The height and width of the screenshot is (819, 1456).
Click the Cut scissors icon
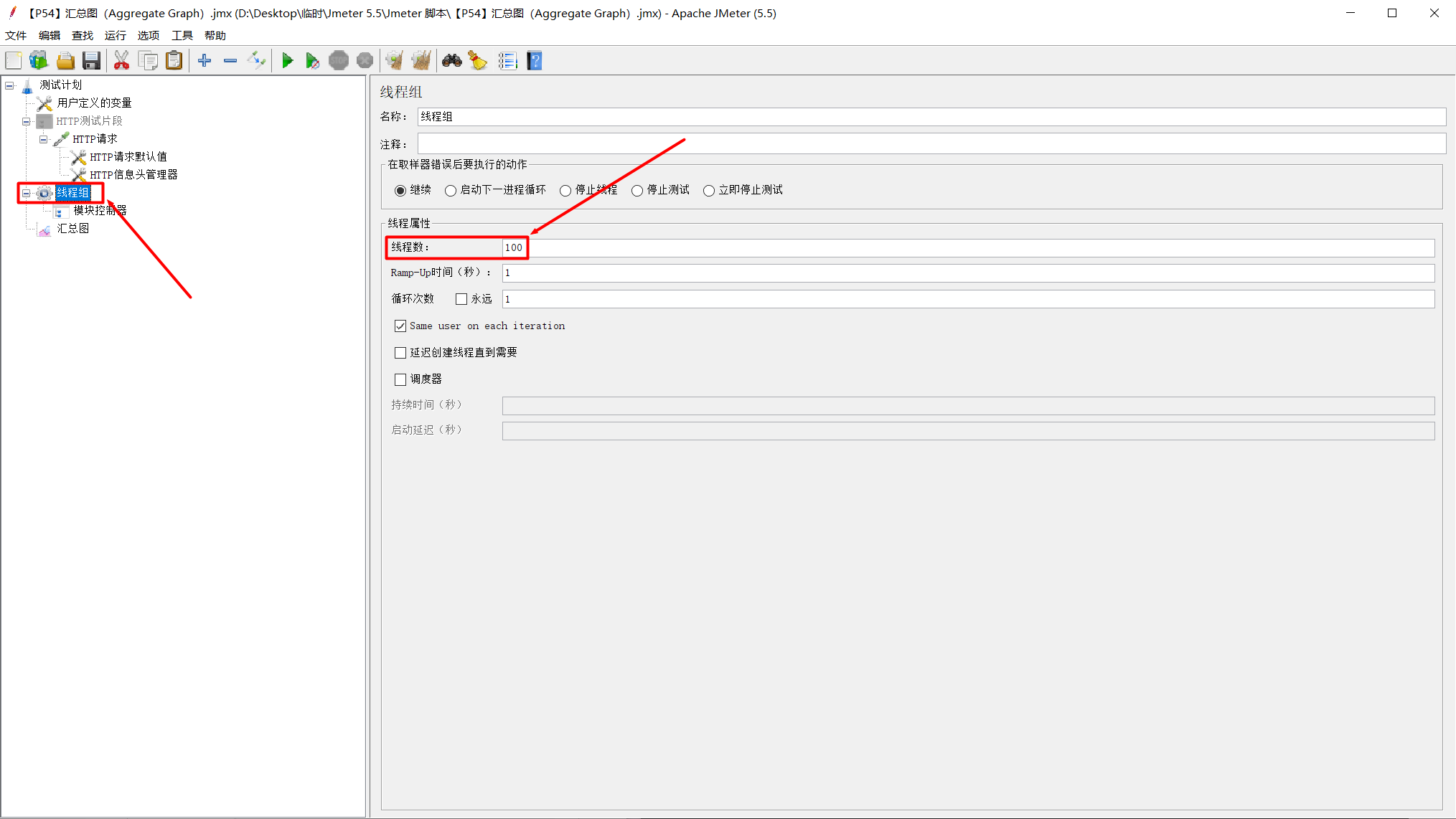click(x=121, y=61)
